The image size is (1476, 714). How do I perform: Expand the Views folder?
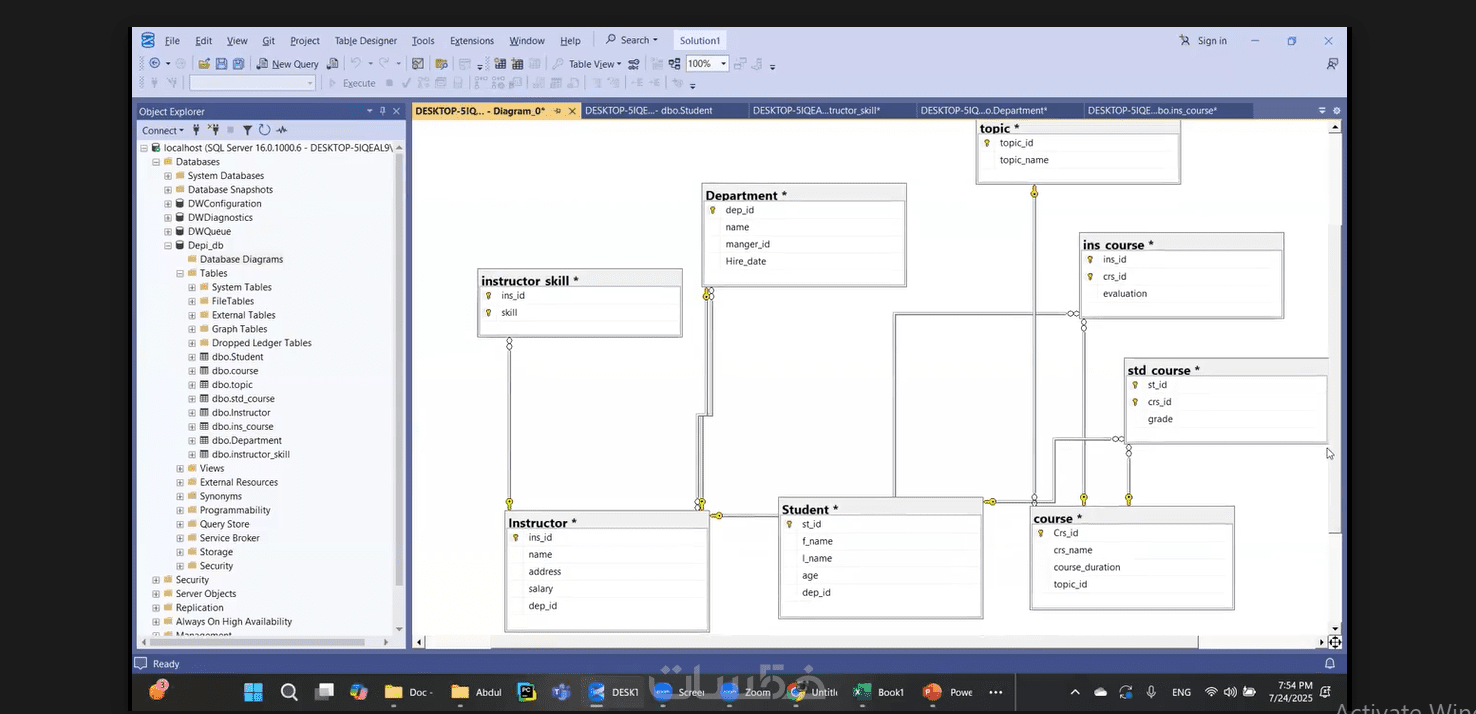point(180,469)
